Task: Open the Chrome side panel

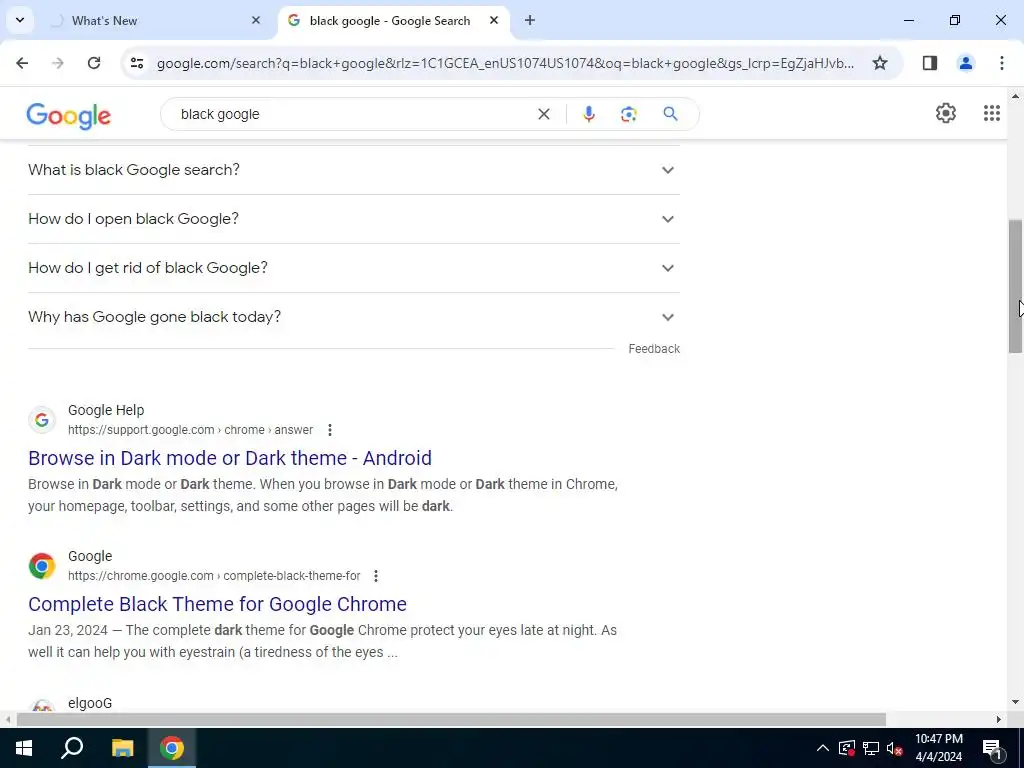Action: pyautogui.click(x=930, y=63)
